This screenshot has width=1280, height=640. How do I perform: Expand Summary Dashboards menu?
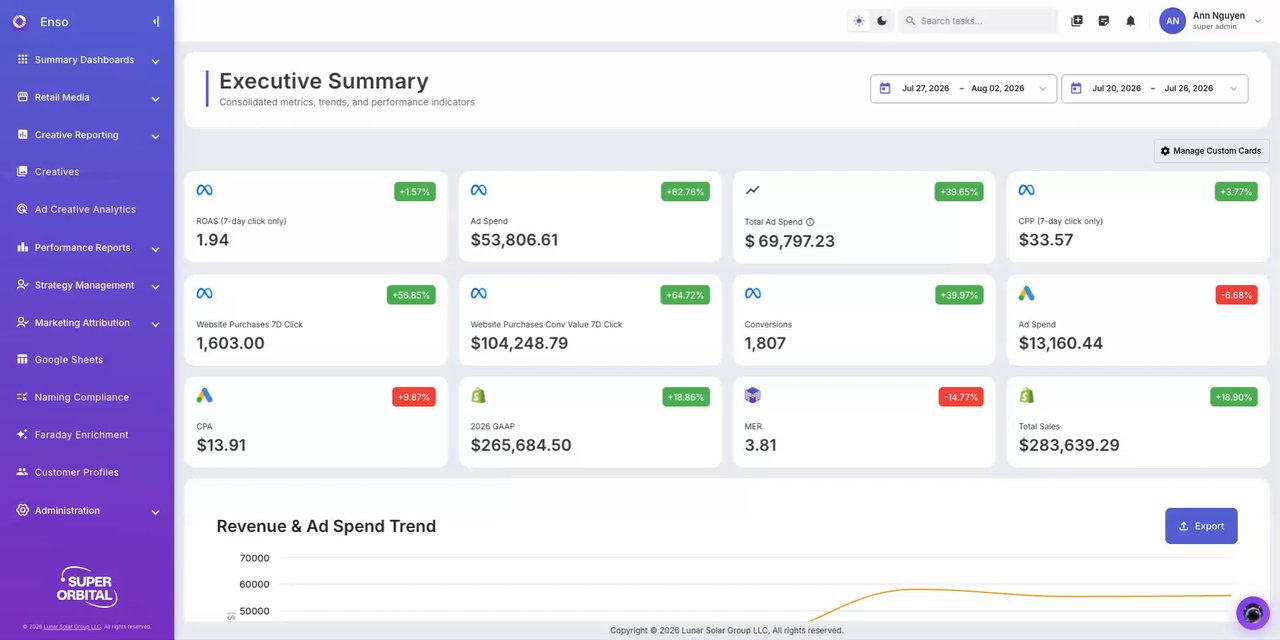[87, 60]
